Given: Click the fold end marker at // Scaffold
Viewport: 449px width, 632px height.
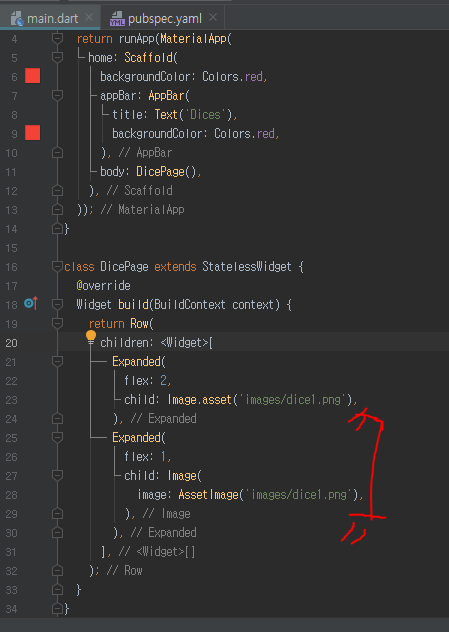Looking at the screenshot, I should click(58, 191).
